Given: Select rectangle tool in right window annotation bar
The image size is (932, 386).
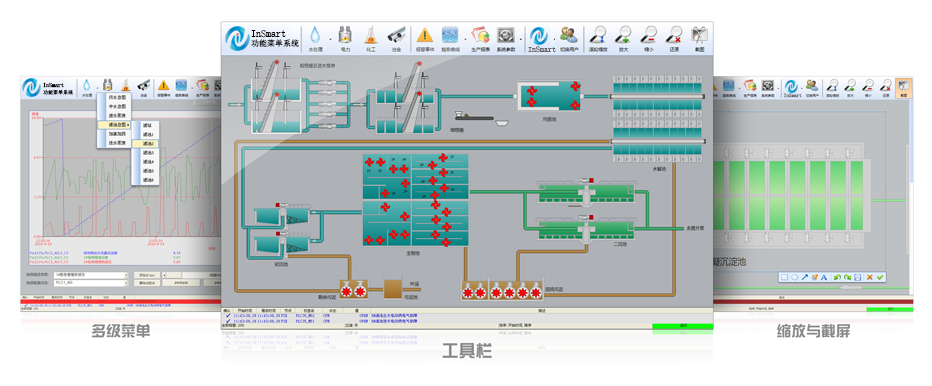Looking at the screenshot, I should tap(785, 277).
